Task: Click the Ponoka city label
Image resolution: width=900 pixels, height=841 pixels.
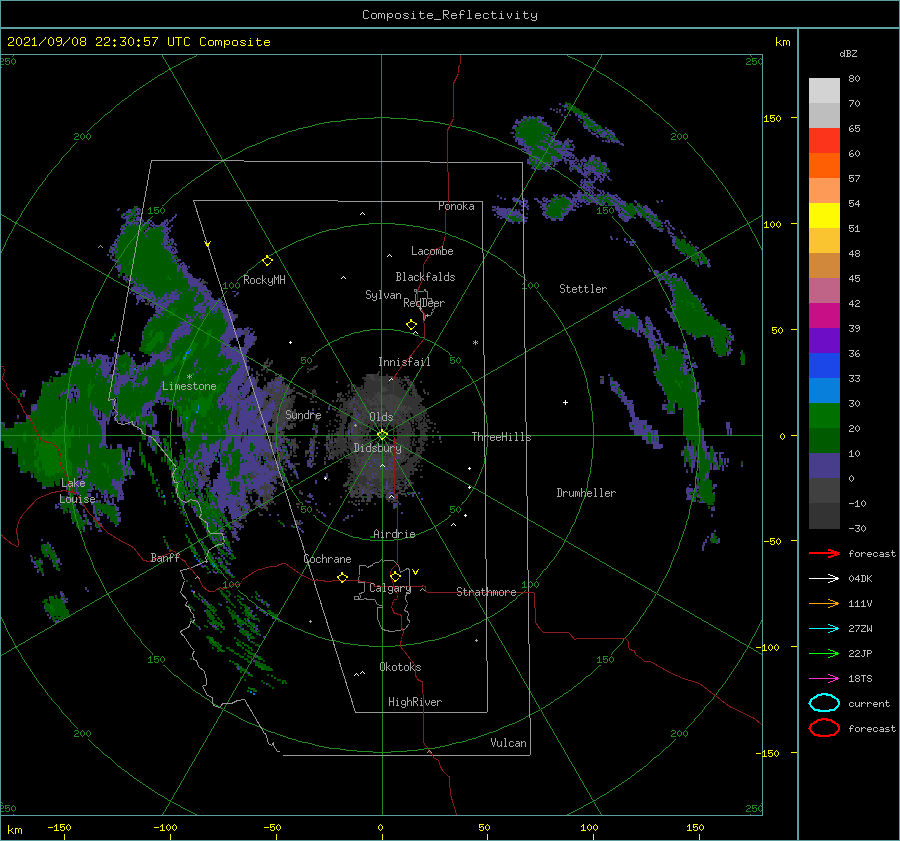Action: [456, 206]
